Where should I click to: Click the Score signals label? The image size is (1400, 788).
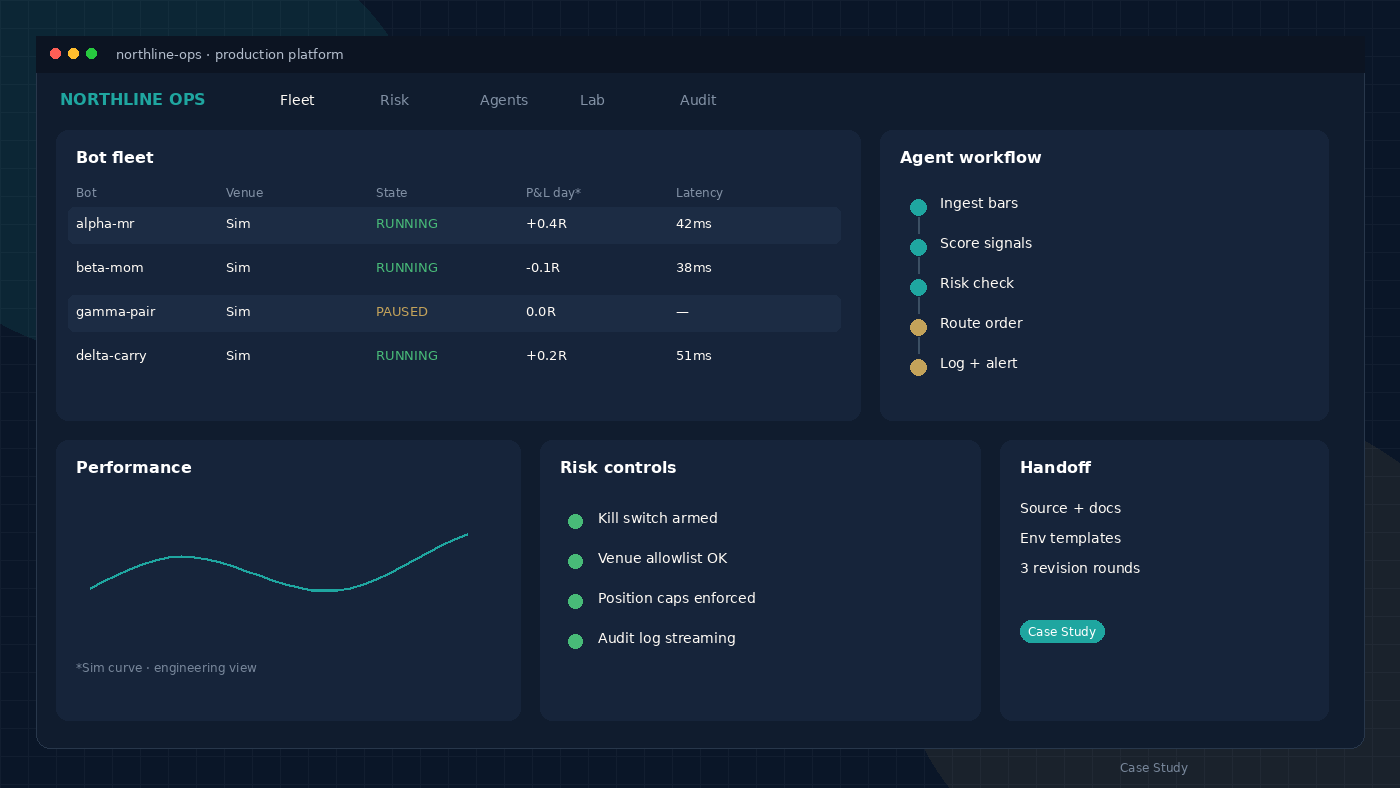986,243
